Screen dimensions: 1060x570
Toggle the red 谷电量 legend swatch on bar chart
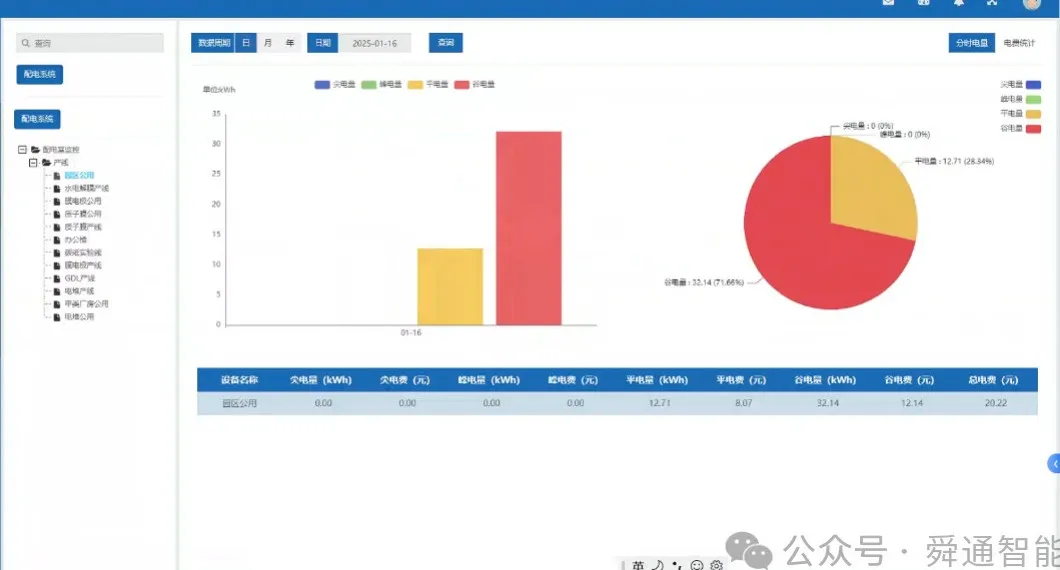(x=462, y=85)
